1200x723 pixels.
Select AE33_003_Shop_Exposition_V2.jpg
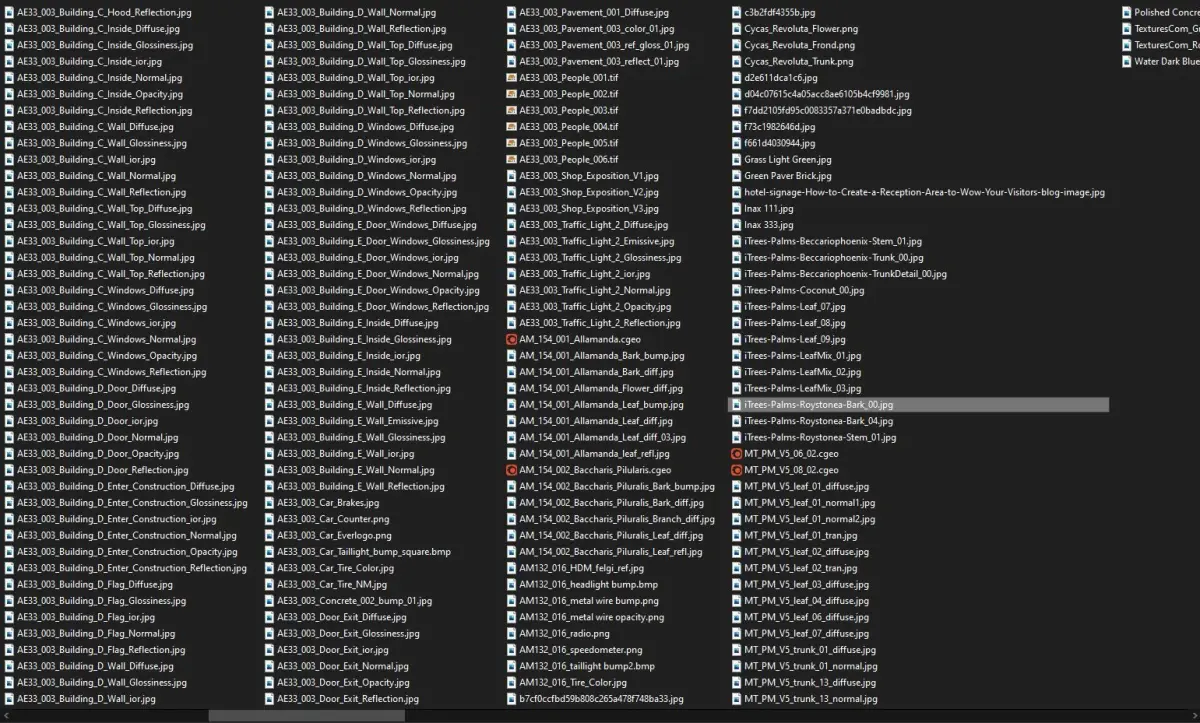[589, 192]
